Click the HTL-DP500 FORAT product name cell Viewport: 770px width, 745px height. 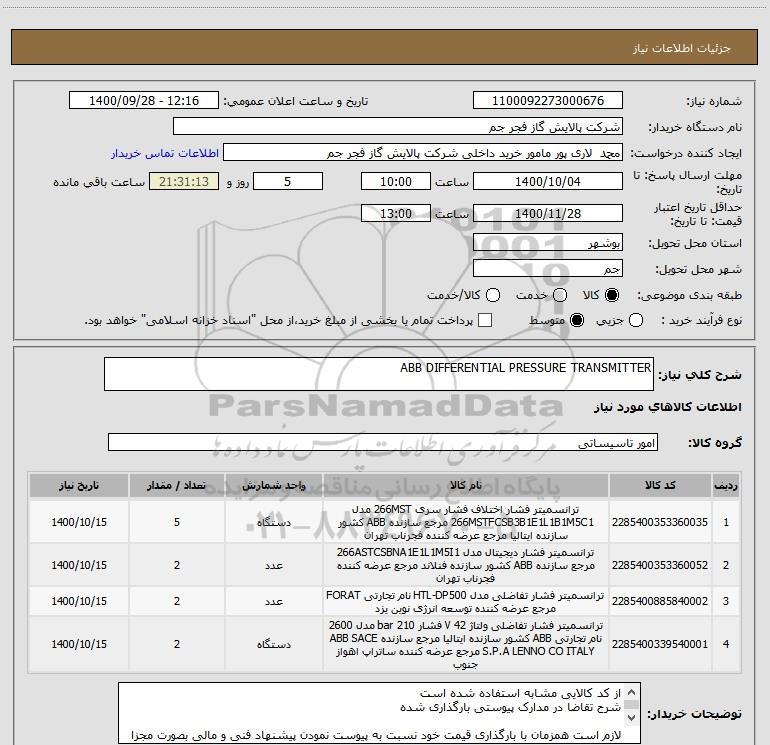pyautogui.click(x=466, y=602)
